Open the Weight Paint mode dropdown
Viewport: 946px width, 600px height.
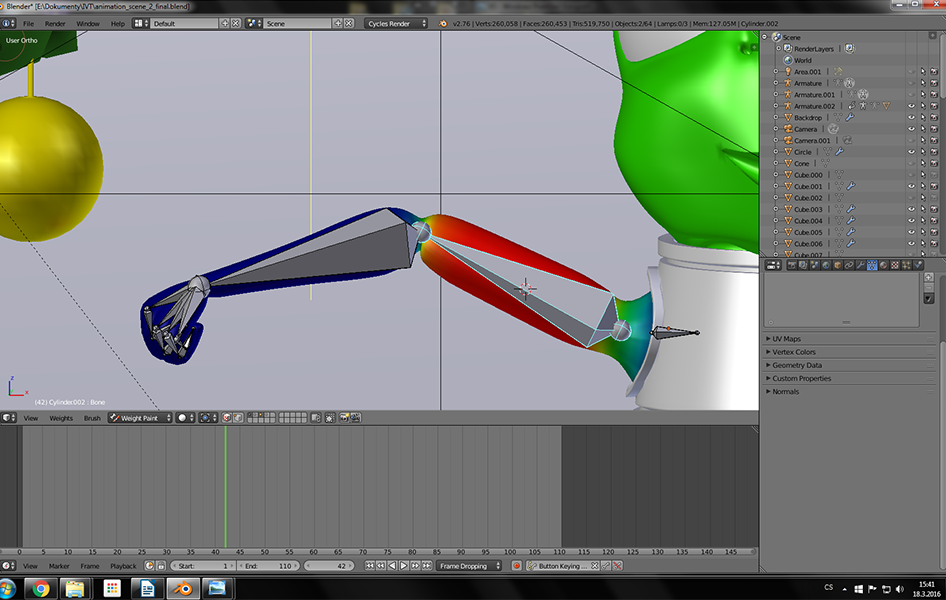click(x=140, y=418)
